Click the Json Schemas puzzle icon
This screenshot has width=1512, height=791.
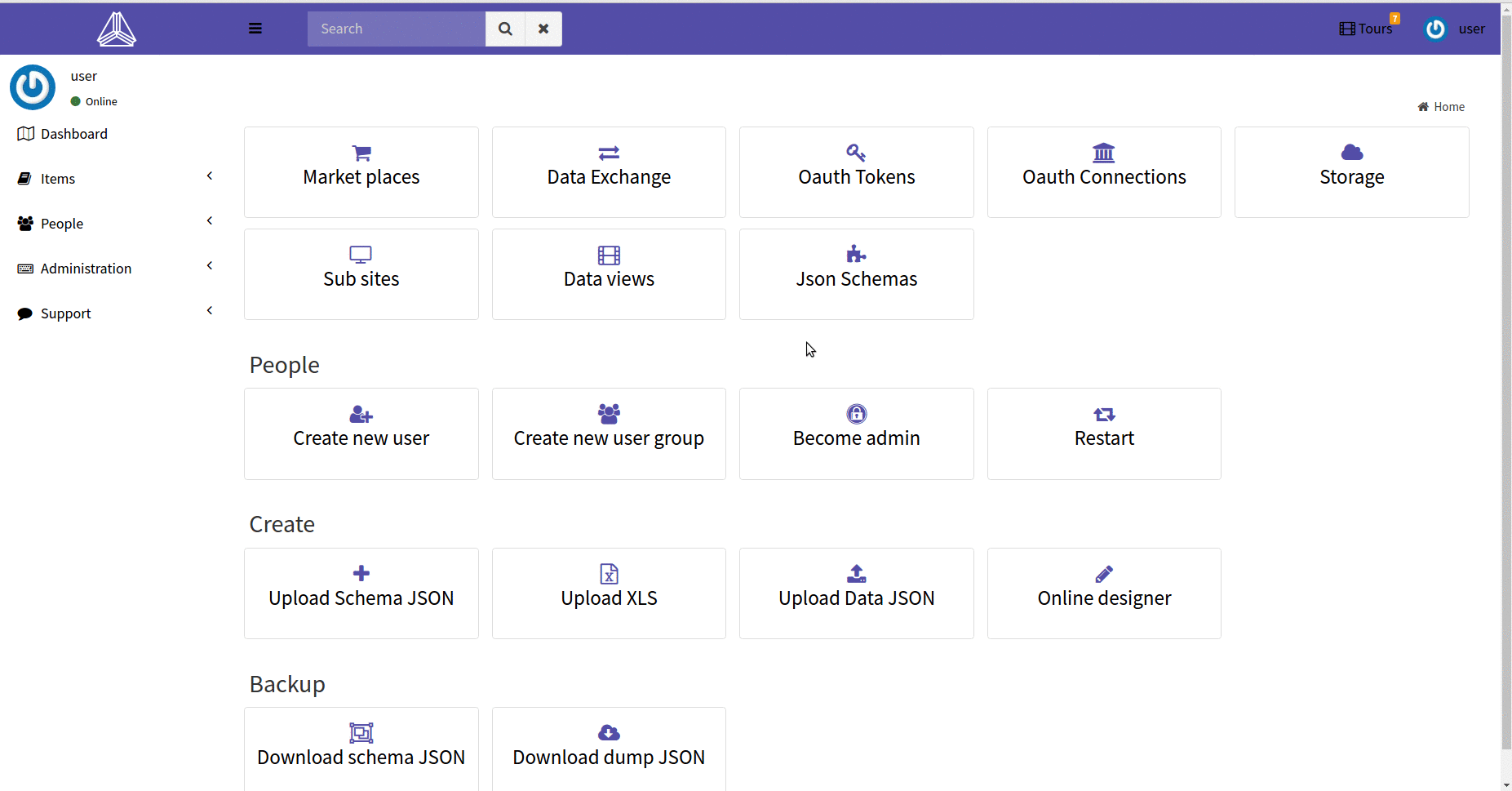pos(856,255)
